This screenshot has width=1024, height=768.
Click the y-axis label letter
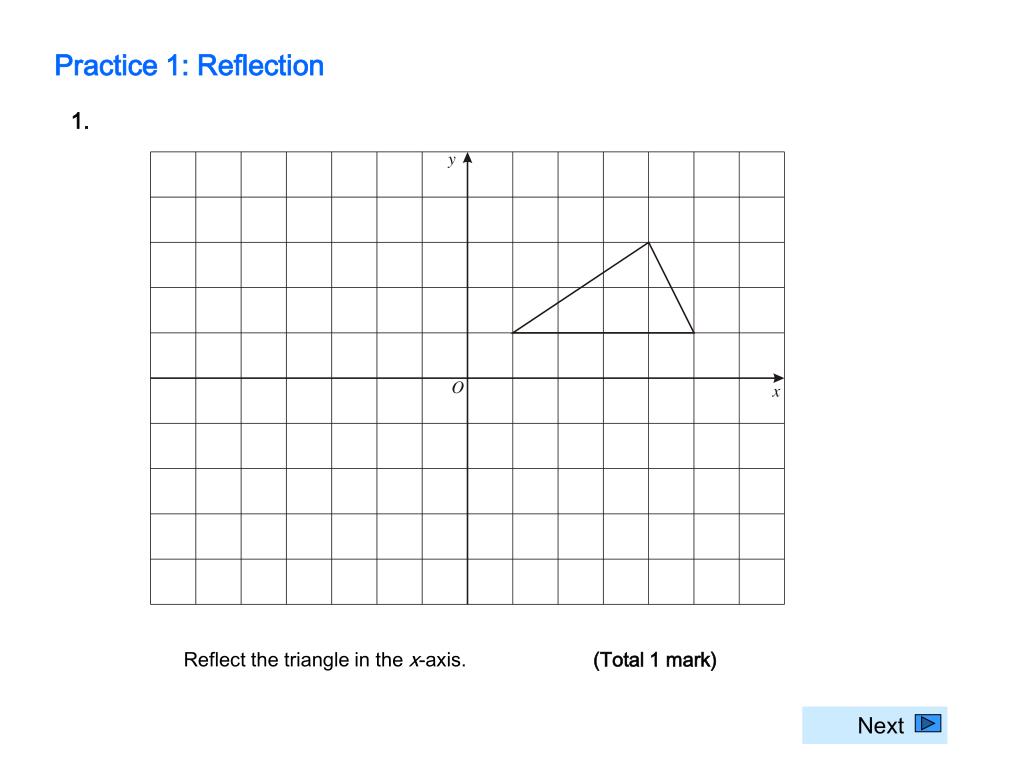[451, 160]
